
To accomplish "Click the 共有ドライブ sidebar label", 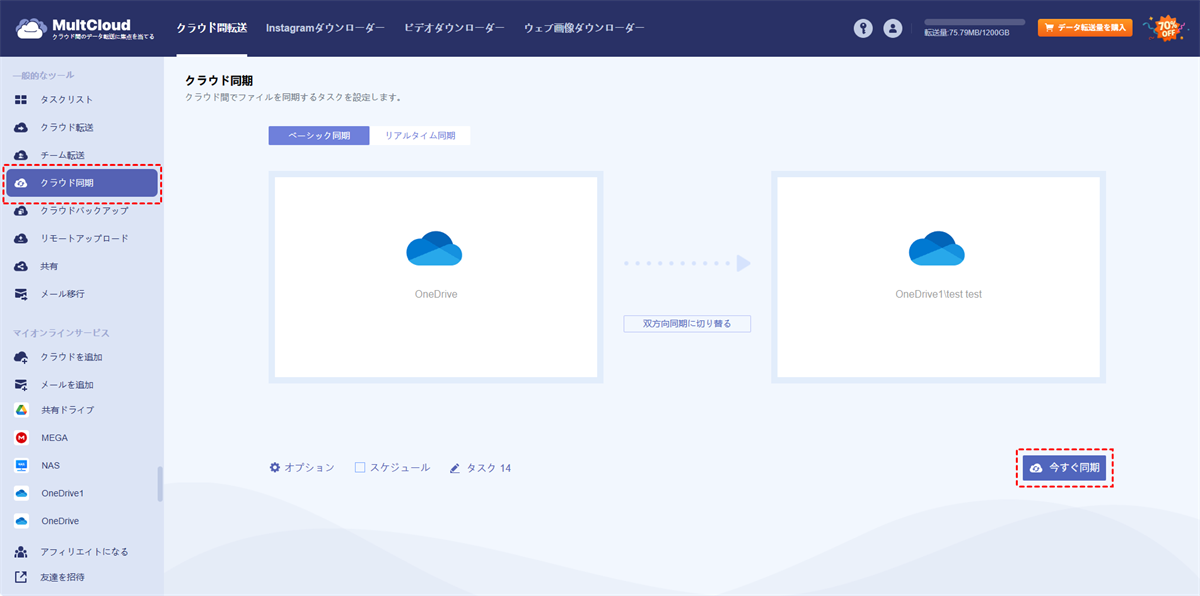I will [68, 410].
